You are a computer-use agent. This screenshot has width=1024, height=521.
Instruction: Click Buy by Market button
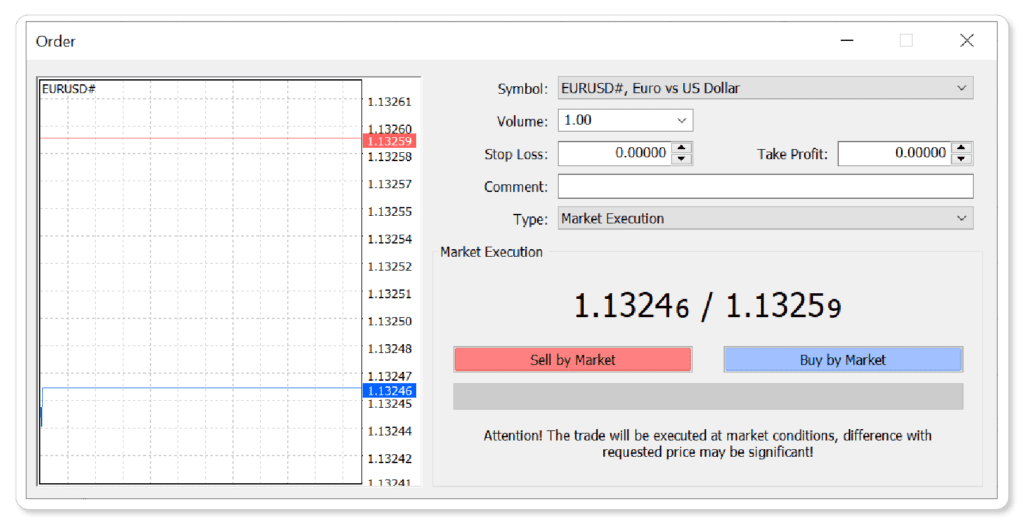pyautogui.click(x=843, y=360)
